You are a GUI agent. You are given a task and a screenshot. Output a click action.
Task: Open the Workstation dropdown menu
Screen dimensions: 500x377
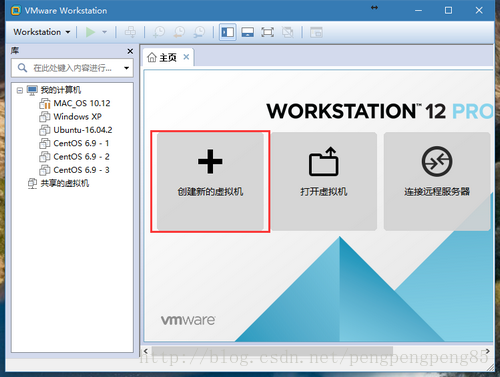pyautogui.click(x=42, y=32)
